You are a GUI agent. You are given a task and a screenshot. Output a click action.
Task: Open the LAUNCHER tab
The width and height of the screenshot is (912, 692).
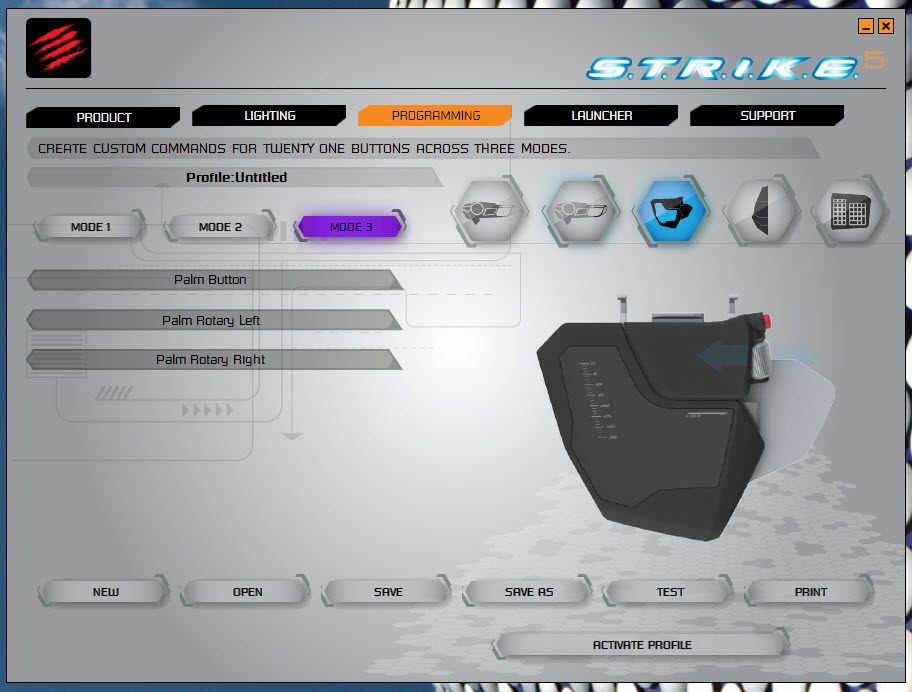tap(601, 116)
